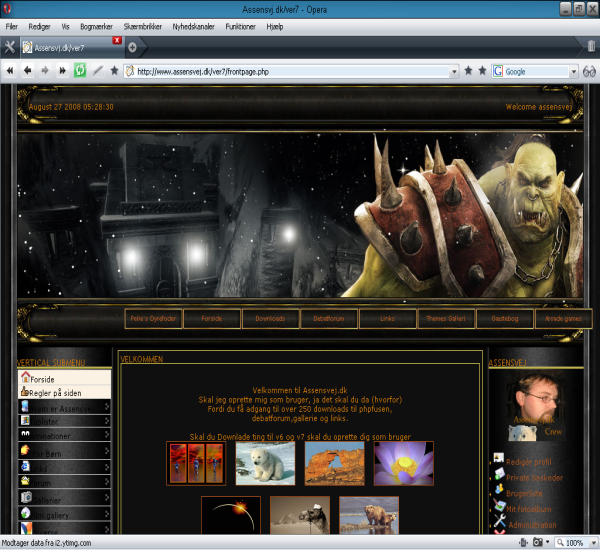Open the camel and pyramids thumbnail

tap(300, 515)
